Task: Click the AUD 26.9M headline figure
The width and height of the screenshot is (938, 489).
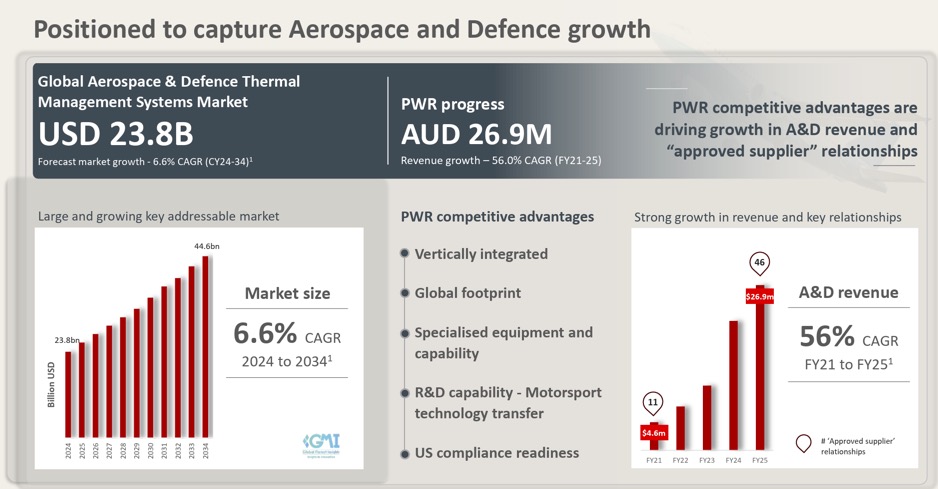Action: coord(476,134)
